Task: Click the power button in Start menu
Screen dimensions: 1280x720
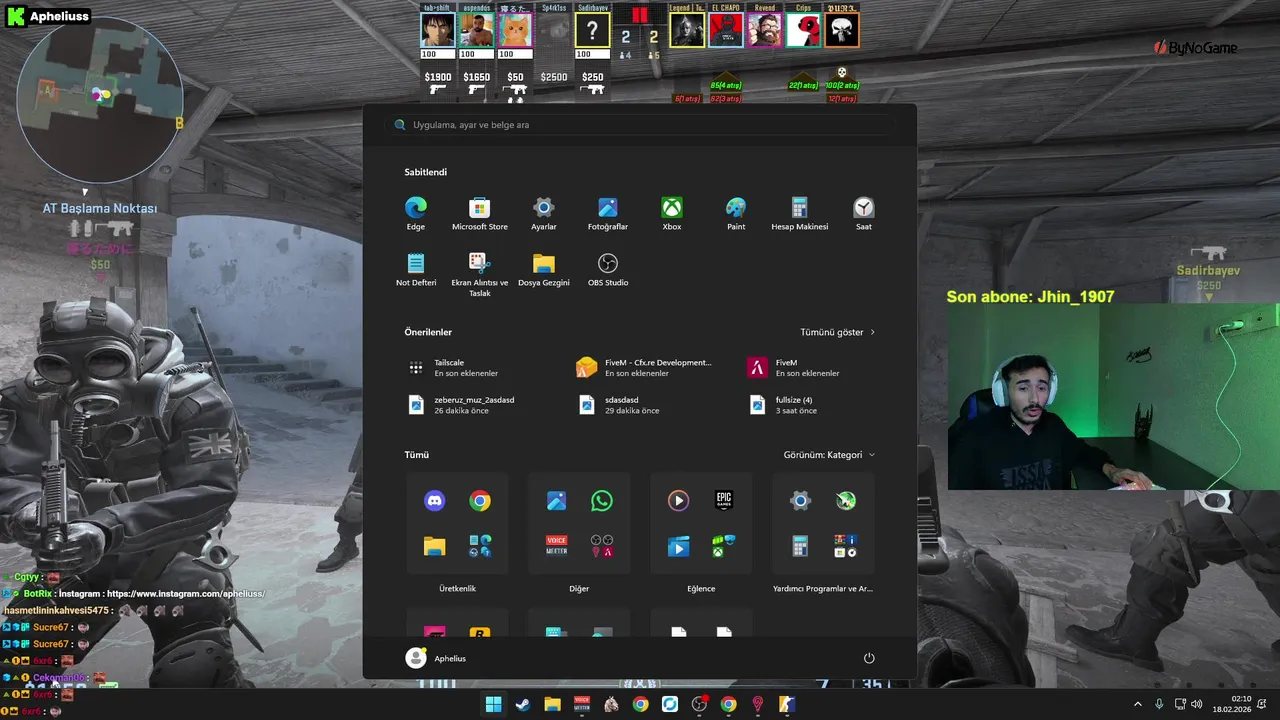Action: (869, 658)
